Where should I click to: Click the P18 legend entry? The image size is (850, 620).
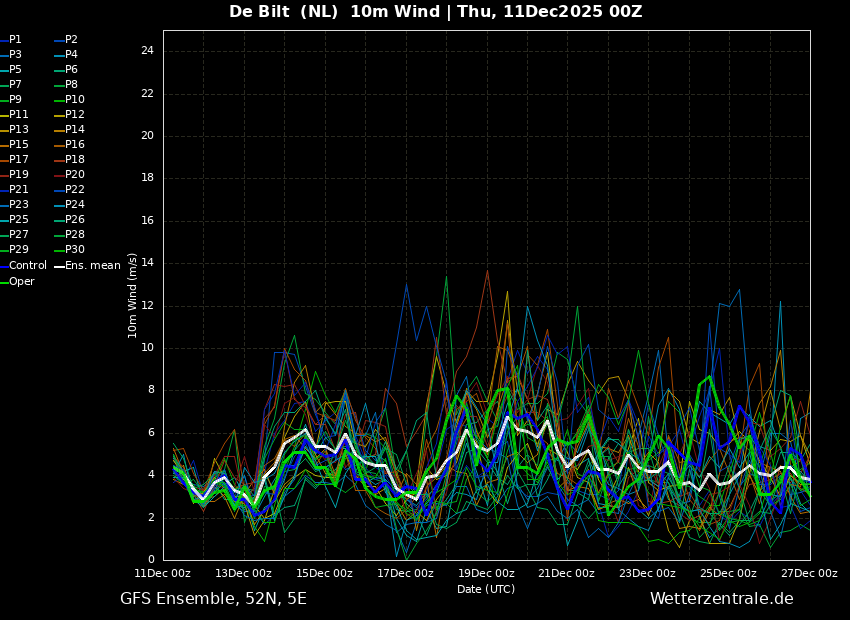pos(70,159)
